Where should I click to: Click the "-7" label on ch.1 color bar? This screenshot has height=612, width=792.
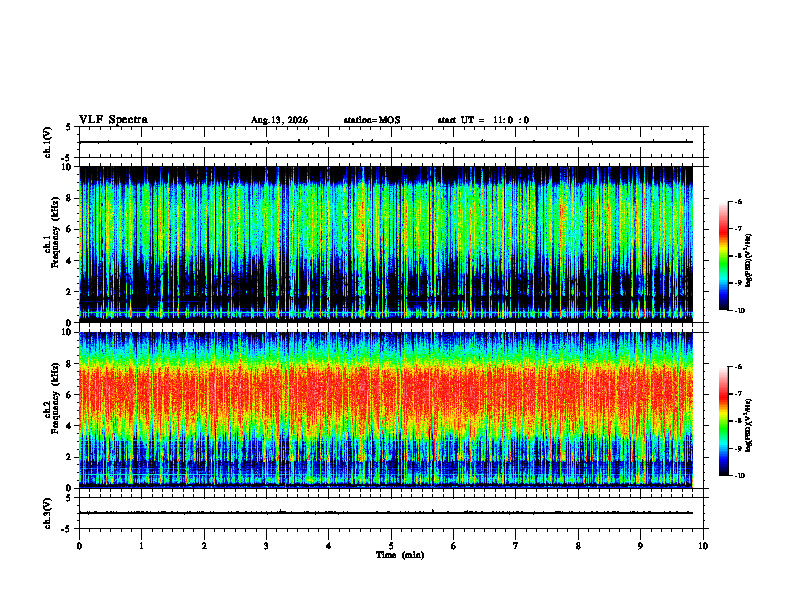pos(738,229)
